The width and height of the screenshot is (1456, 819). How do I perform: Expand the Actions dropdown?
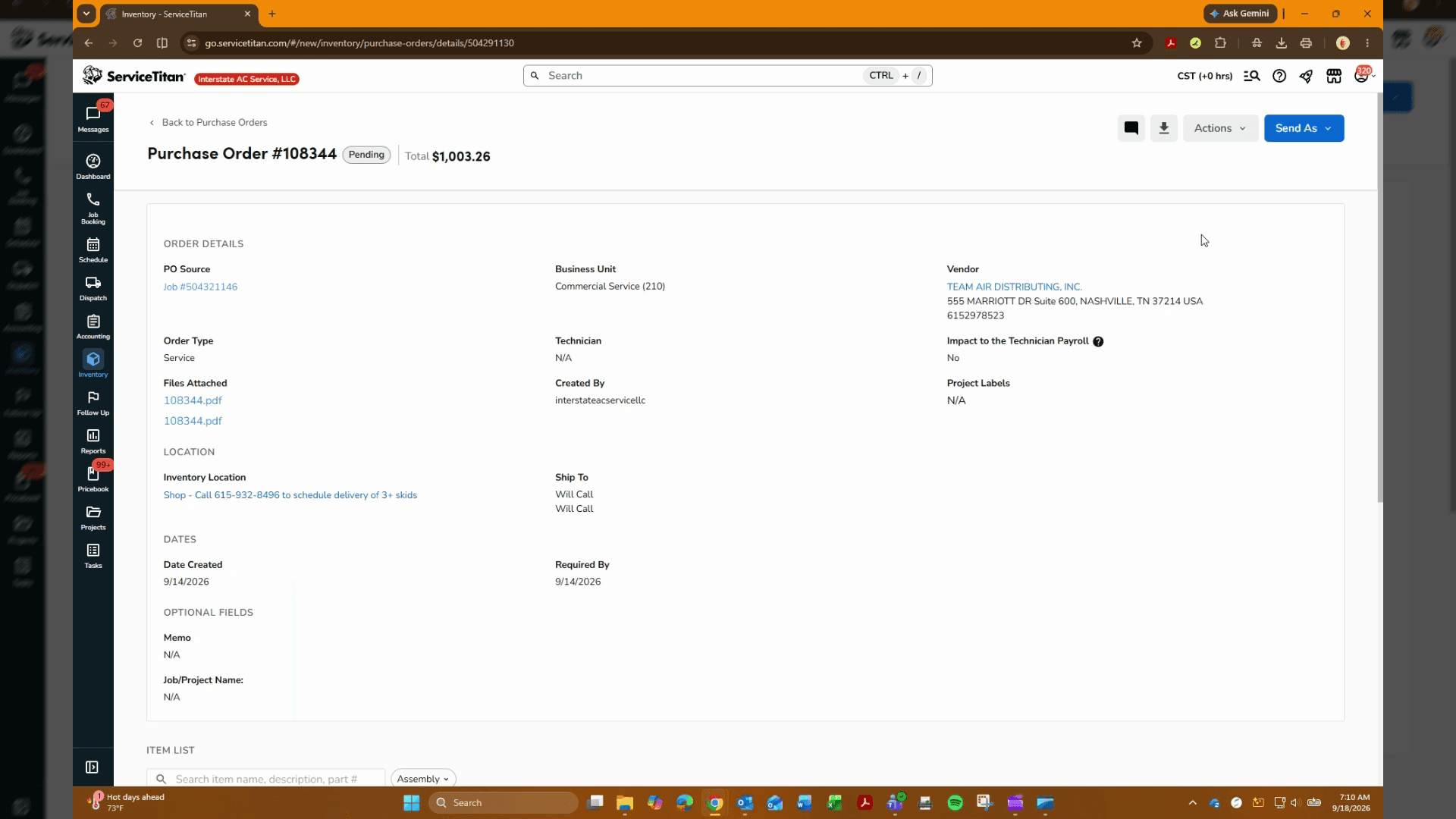click(x=1220, y=128)
